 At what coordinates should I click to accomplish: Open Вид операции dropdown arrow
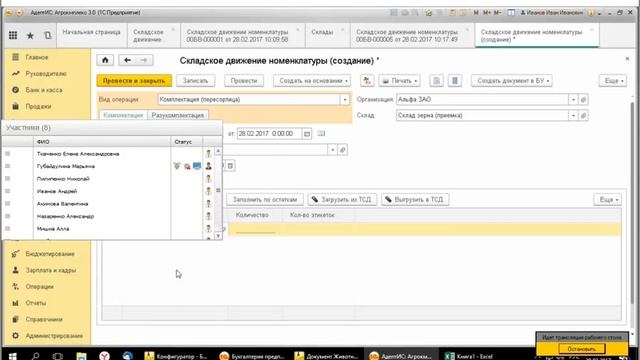[345, 100]
